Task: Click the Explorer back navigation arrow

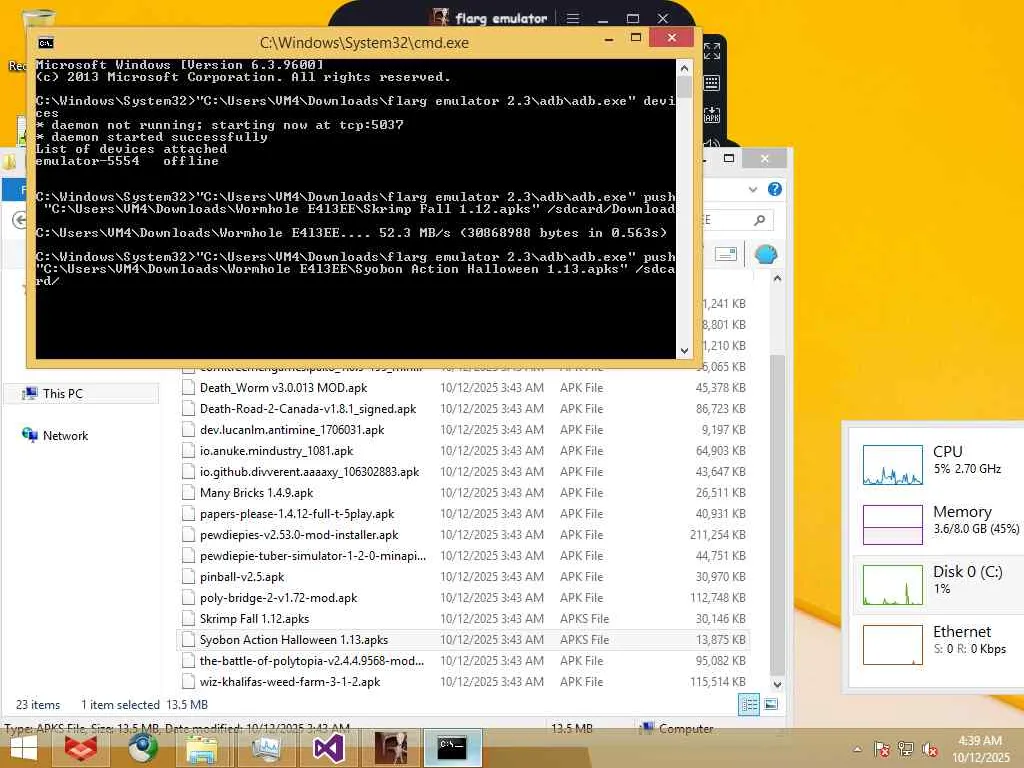Action: [20, 220]
